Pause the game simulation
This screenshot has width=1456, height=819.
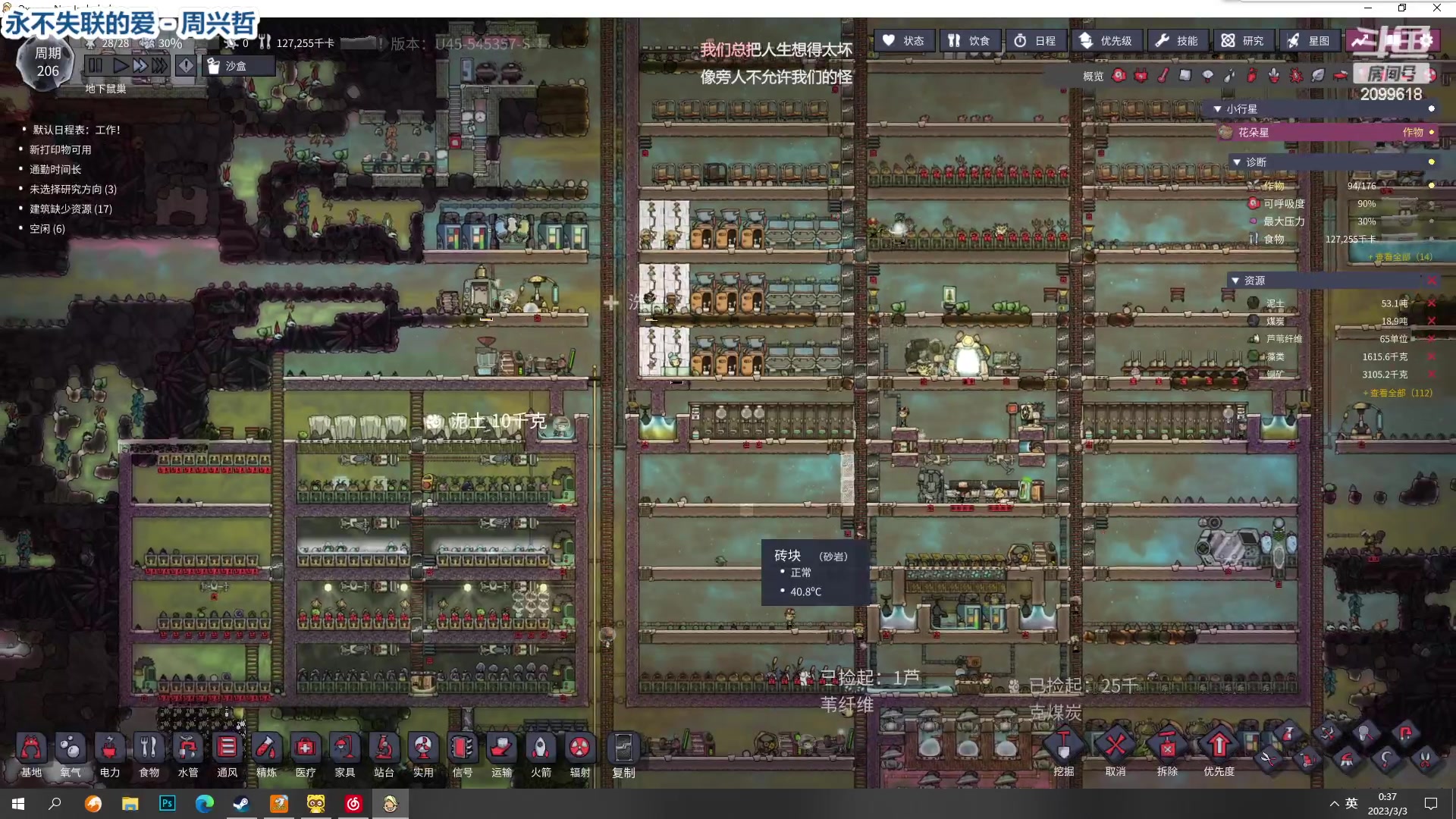(x=96, y=66)
